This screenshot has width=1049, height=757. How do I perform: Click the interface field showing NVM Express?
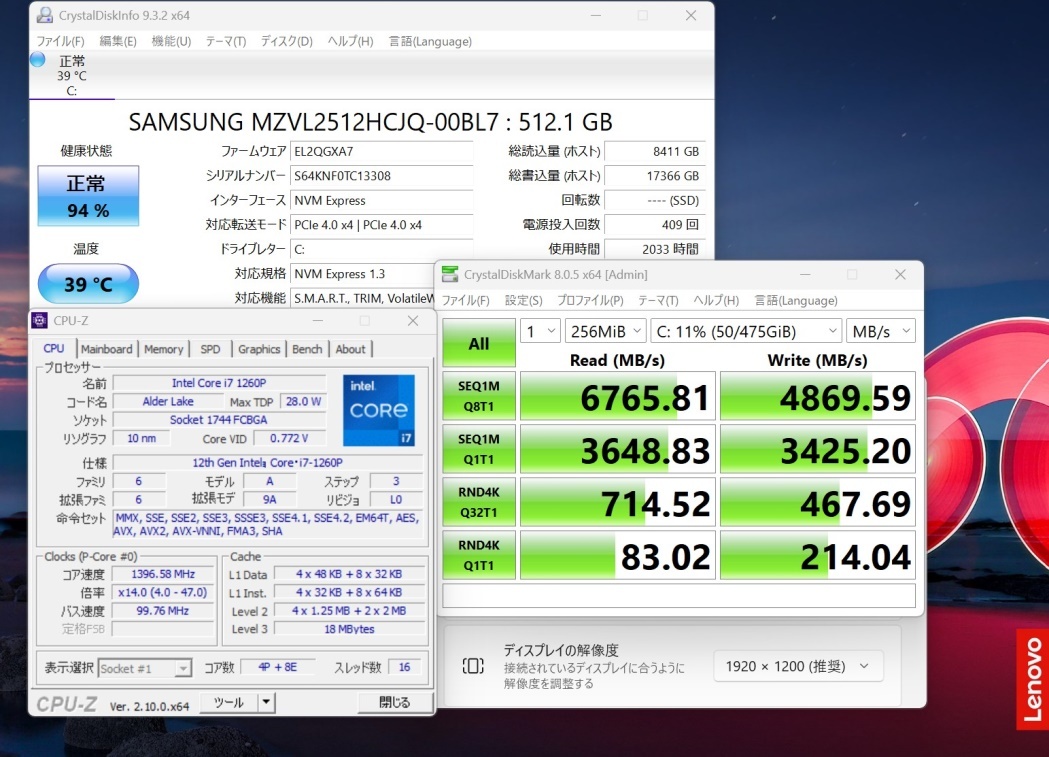pos(381,201)
